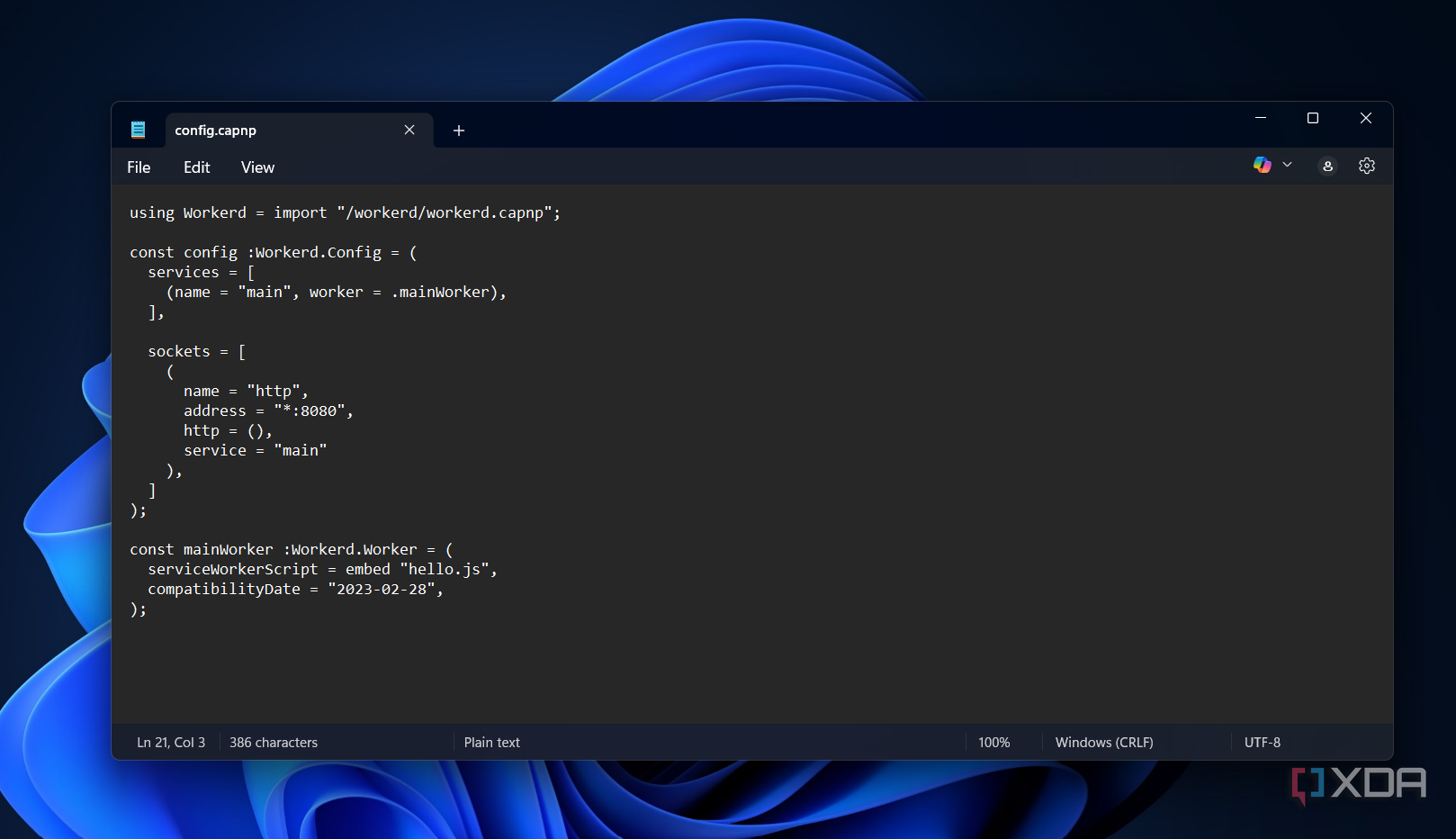Click the UTF-8 encoding indicator
The image size is (1456, 839).
coord(1263,743)
